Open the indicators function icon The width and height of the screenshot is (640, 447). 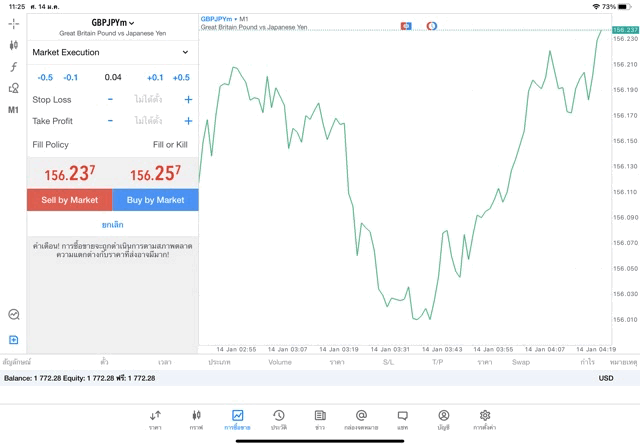click(x=13, y=67)
